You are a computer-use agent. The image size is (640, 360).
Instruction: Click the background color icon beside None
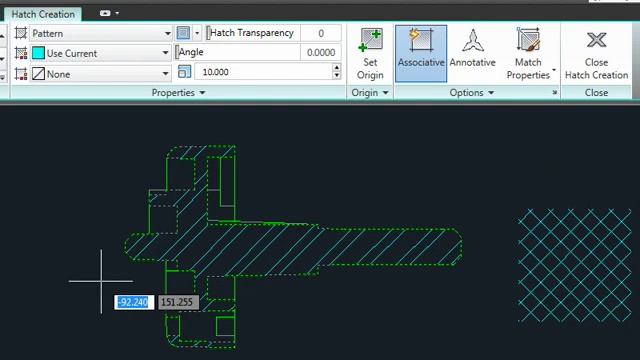[20, 74]
